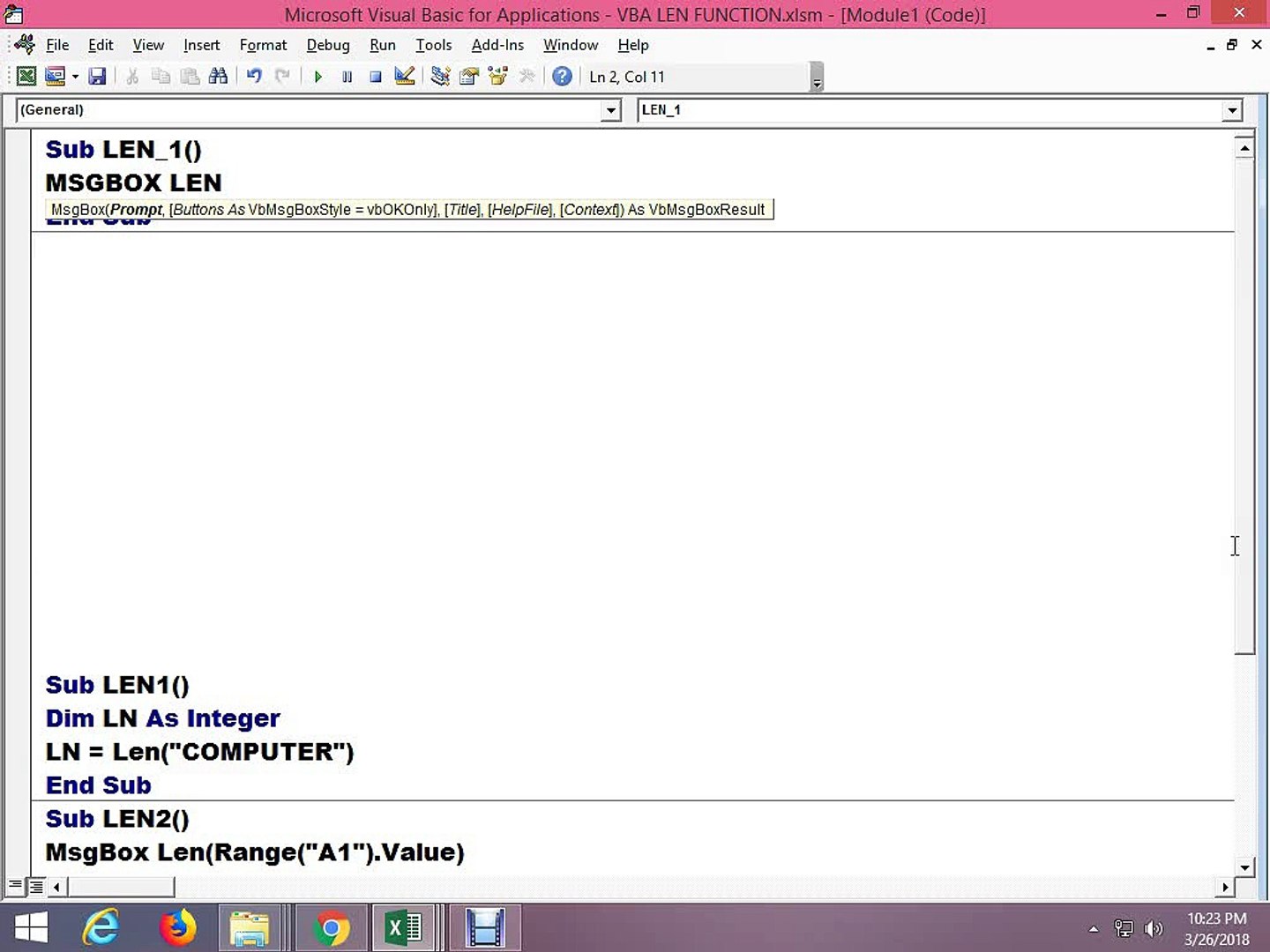Open Google Chrome from the taskbar

331,928
